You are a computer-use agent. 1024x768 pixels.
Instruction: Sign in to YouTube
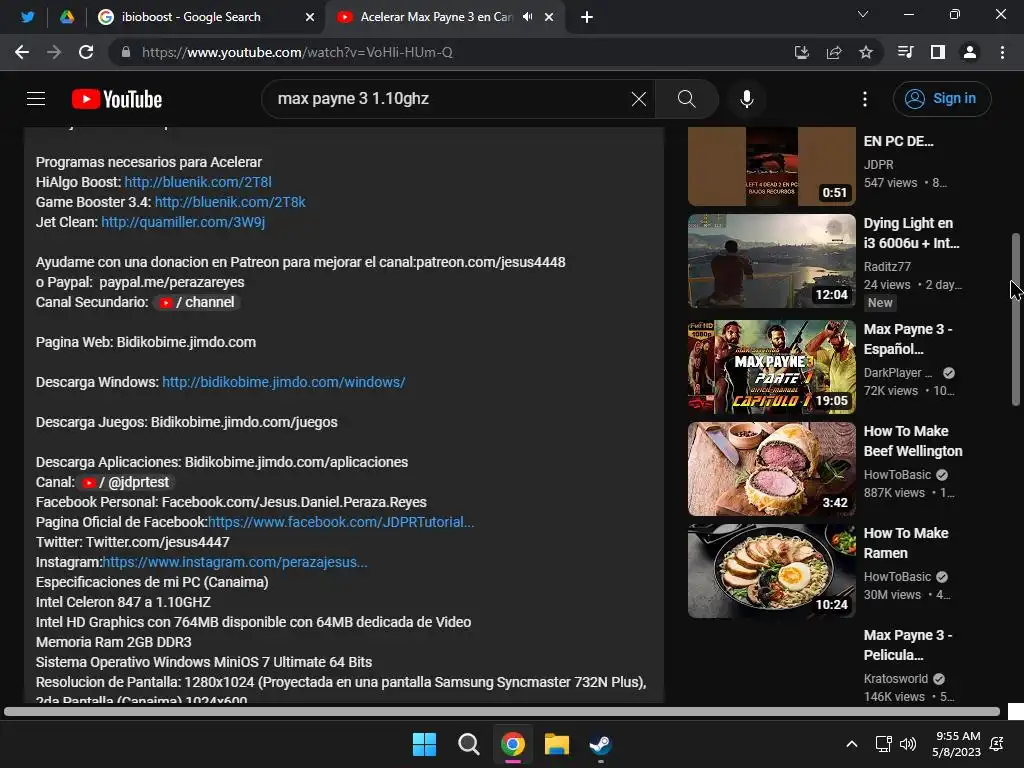(x=942, y=99)
